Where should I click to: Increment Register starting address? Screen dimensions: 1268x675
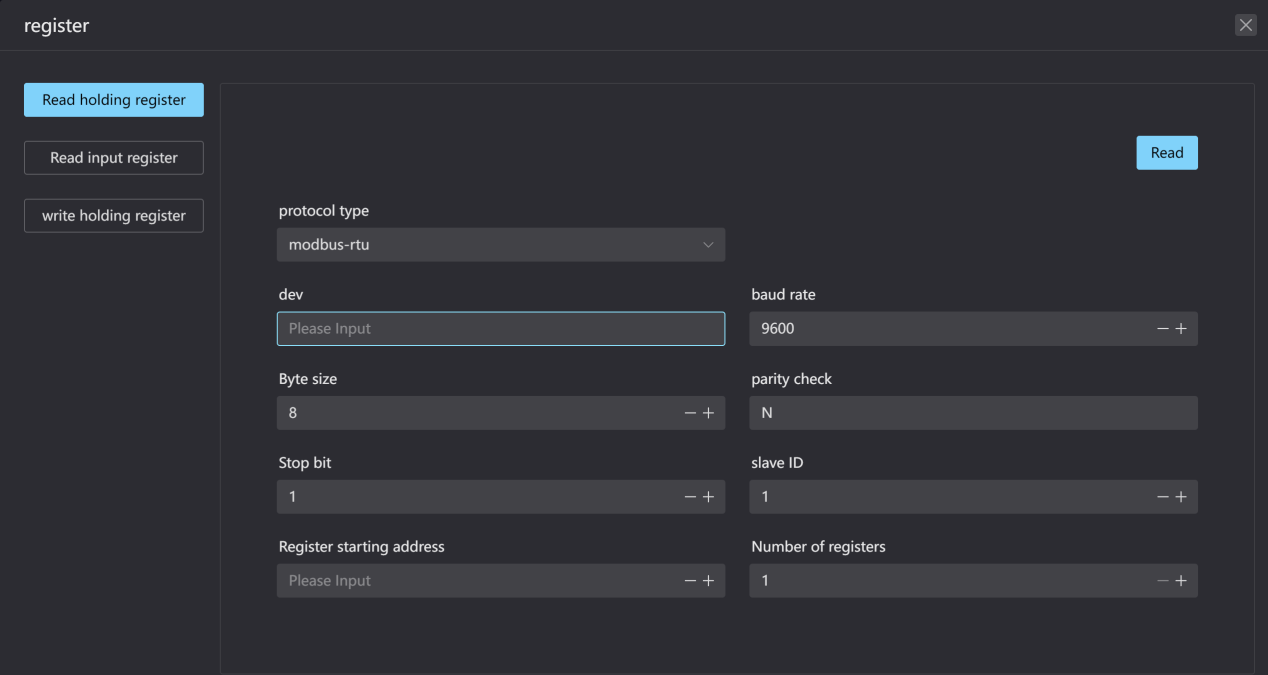coord(709,581)
